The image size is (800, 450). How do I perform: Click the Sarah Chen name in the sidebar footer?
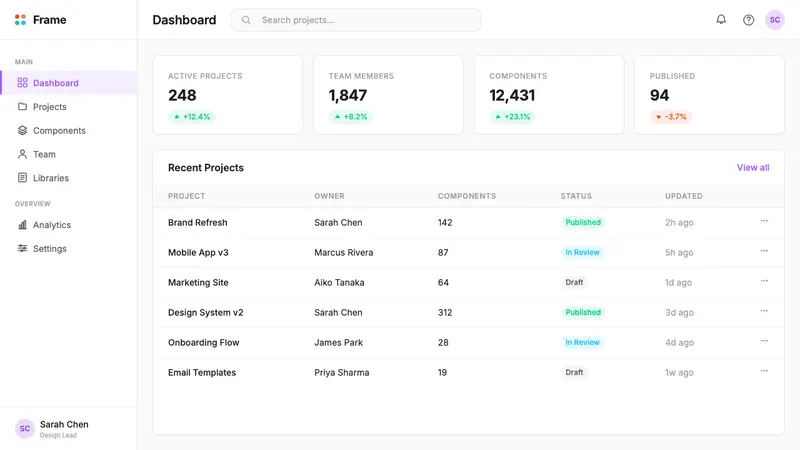[64, 424]
